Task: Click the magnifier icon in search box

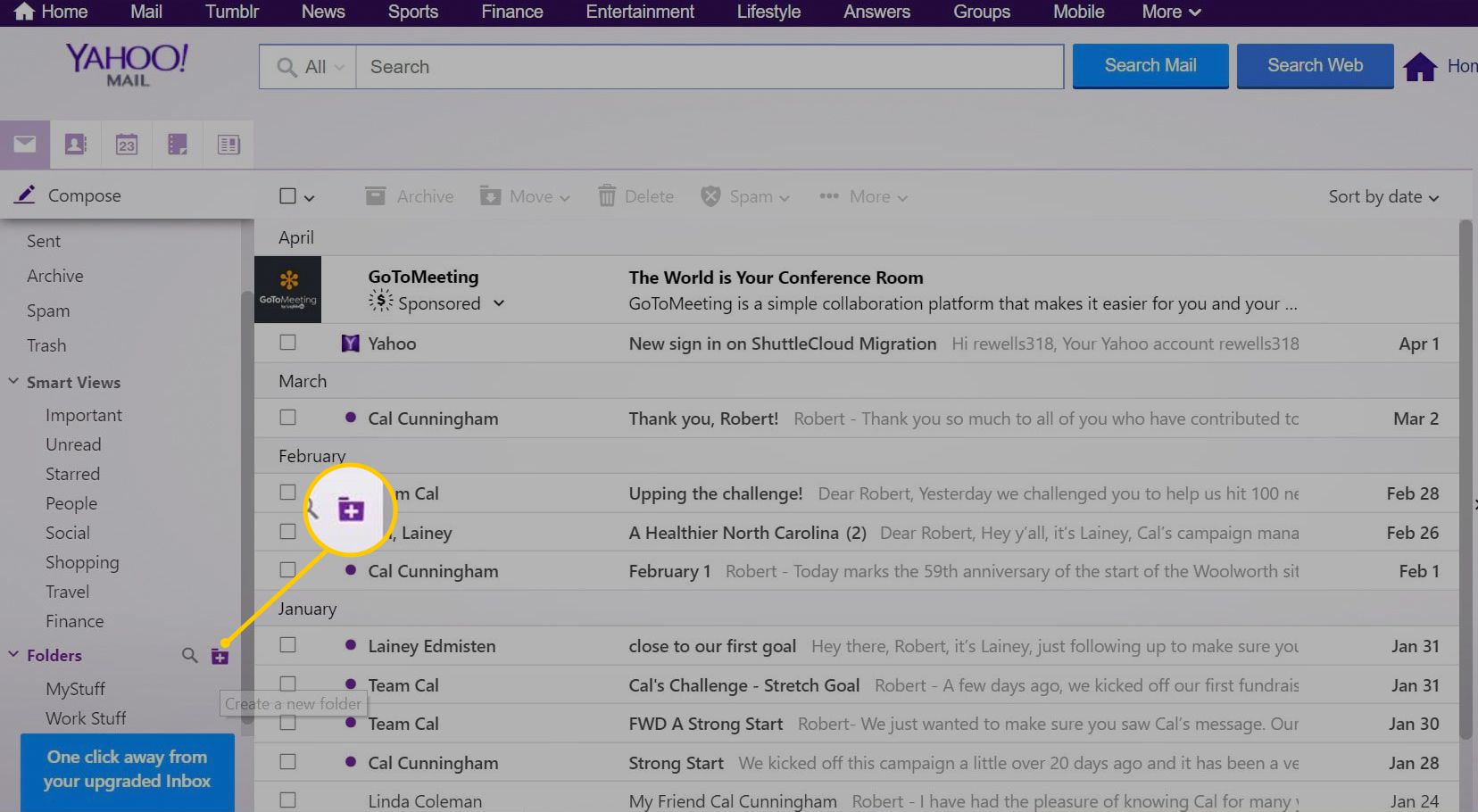Action: [x=286, y=67]
